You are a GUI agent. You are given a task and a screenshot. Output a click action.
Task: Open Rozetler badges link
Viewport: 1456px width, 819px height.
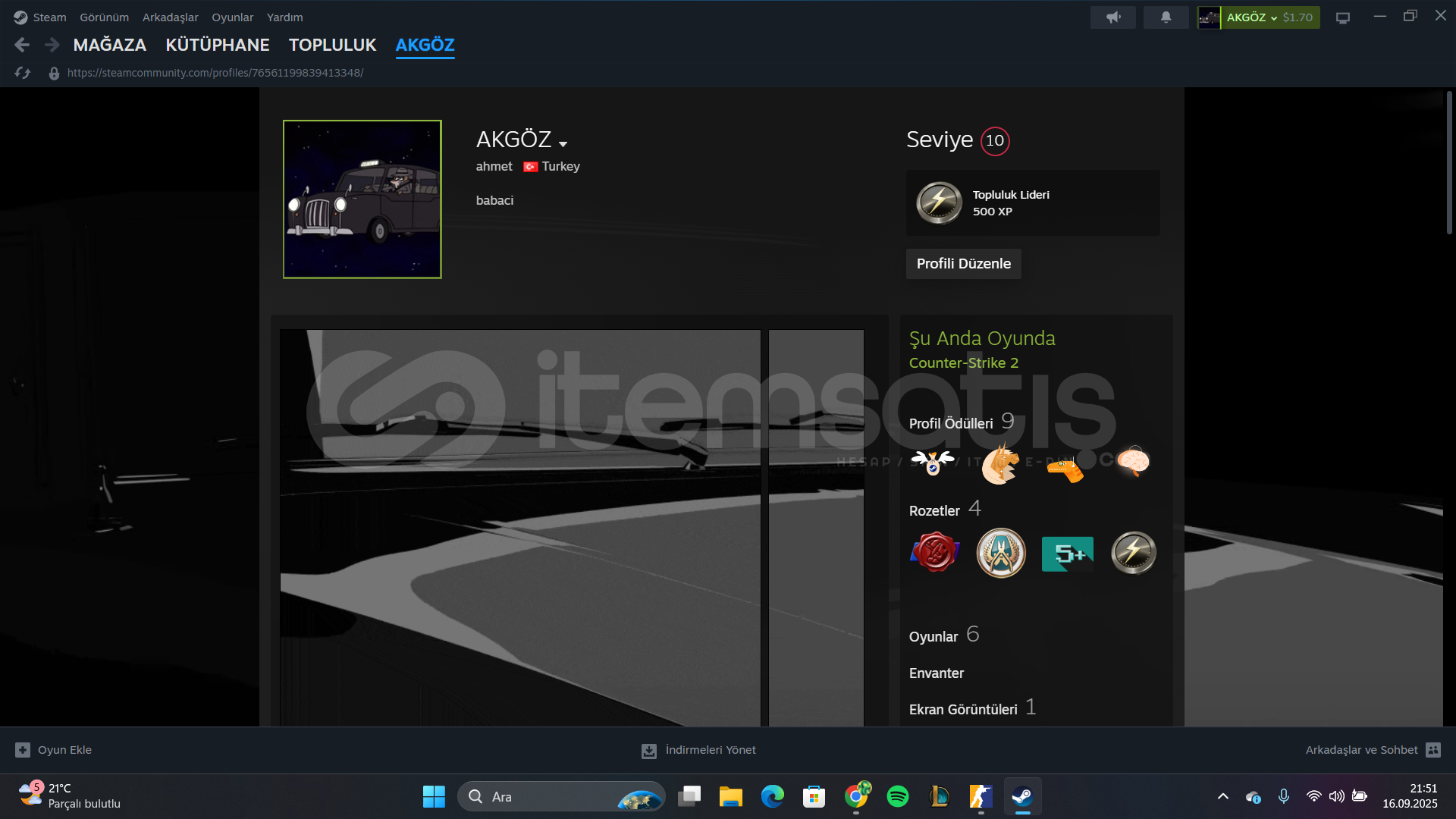934,511
